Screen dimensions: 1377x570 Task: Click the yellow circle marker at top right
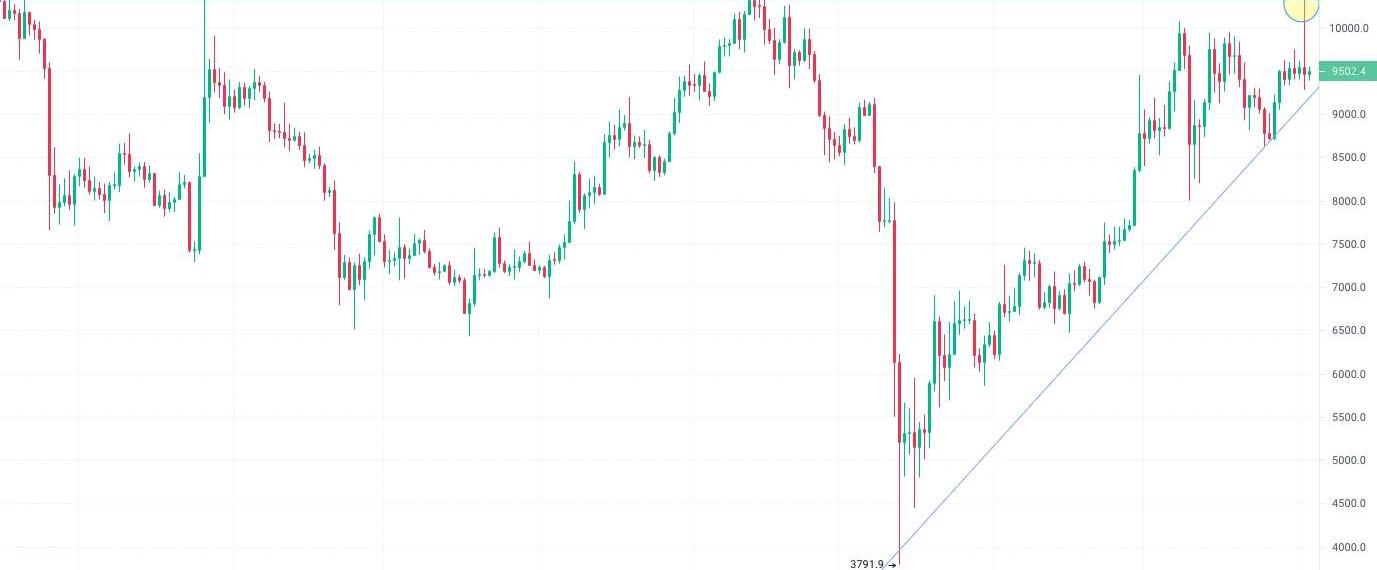pos(1301,7)
